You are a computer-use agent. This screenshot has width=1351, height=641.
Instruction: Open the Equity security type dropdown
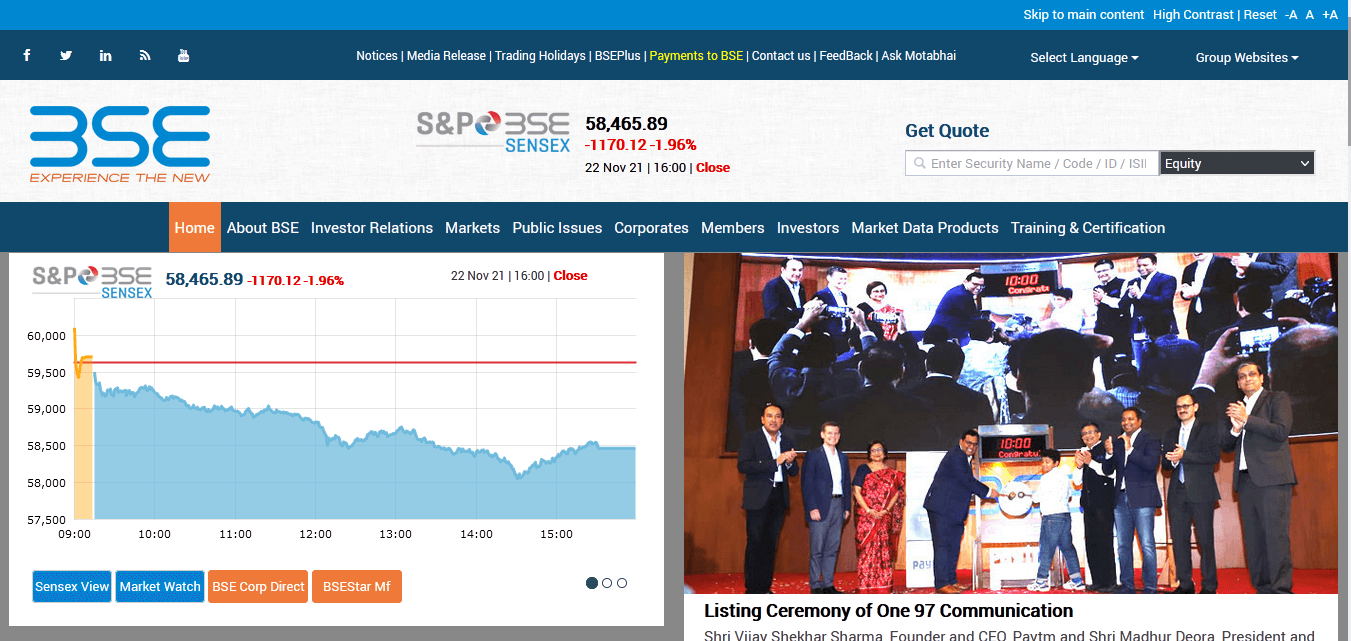point(1237,162)
